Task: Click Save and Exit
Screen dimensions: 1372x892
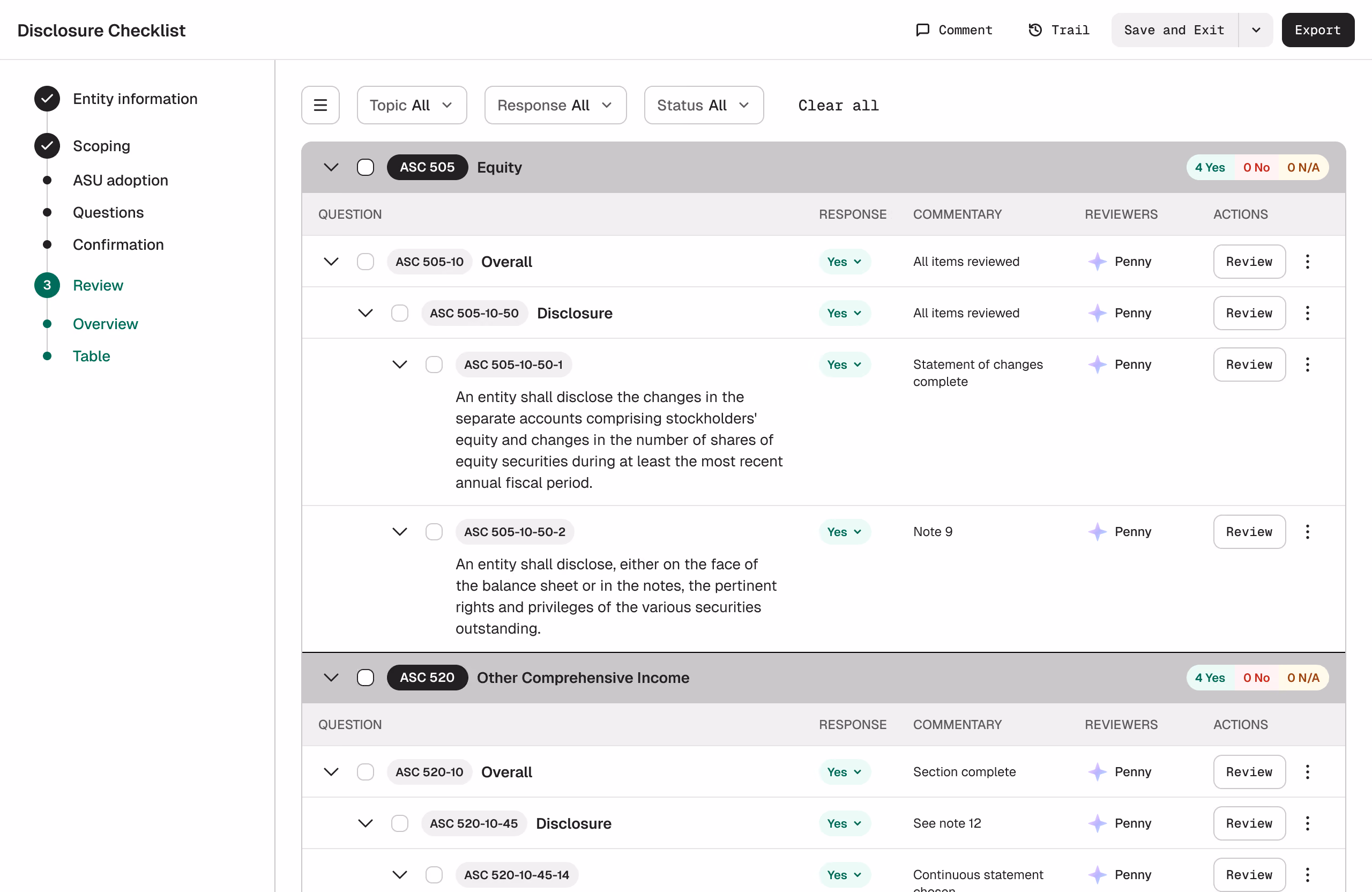Action: (x=1174, y=30)
